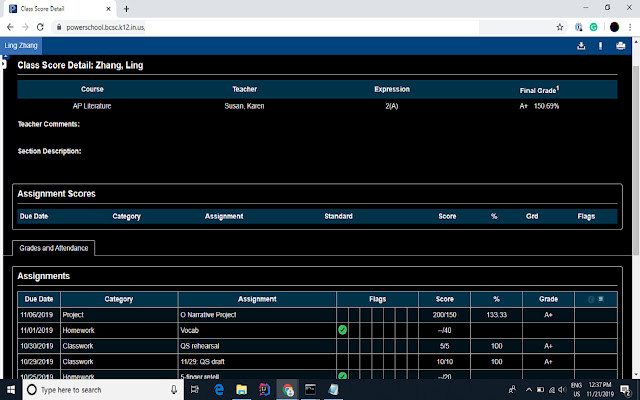Switch to the Class Score Detail browser tab
640x400 pixels.
(60, 9)
